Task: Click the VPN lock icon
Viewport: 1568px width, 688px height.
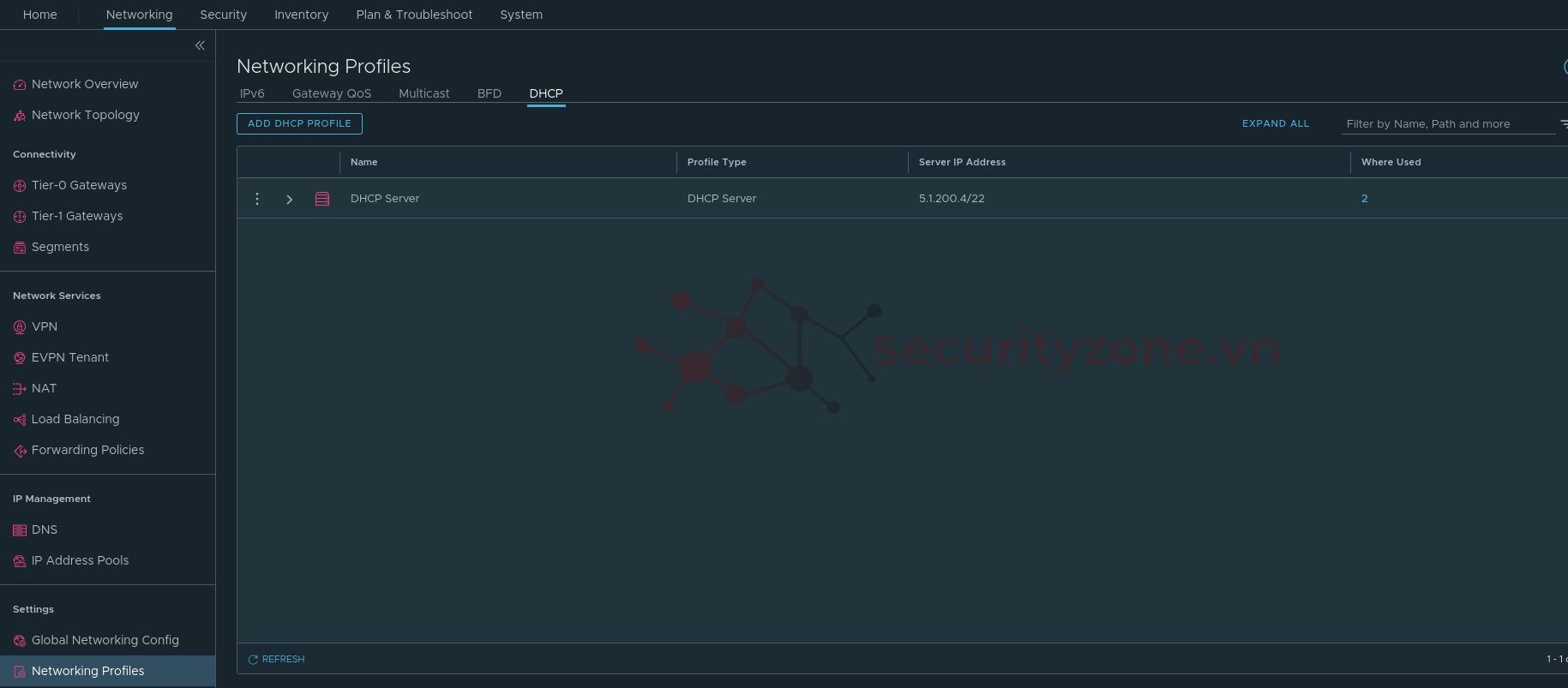Action: tap(20, 327)
